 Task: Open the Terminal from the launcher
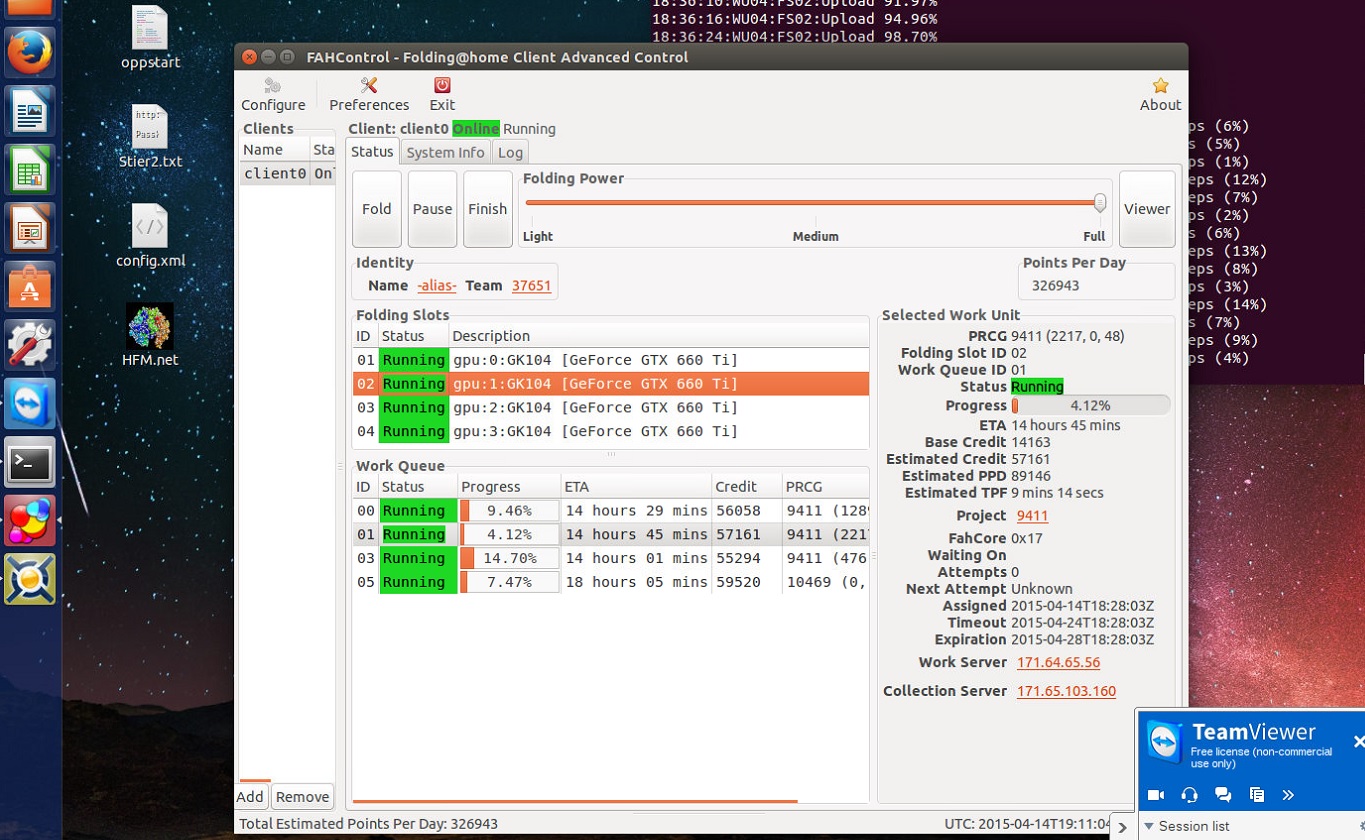pos(30,463)
